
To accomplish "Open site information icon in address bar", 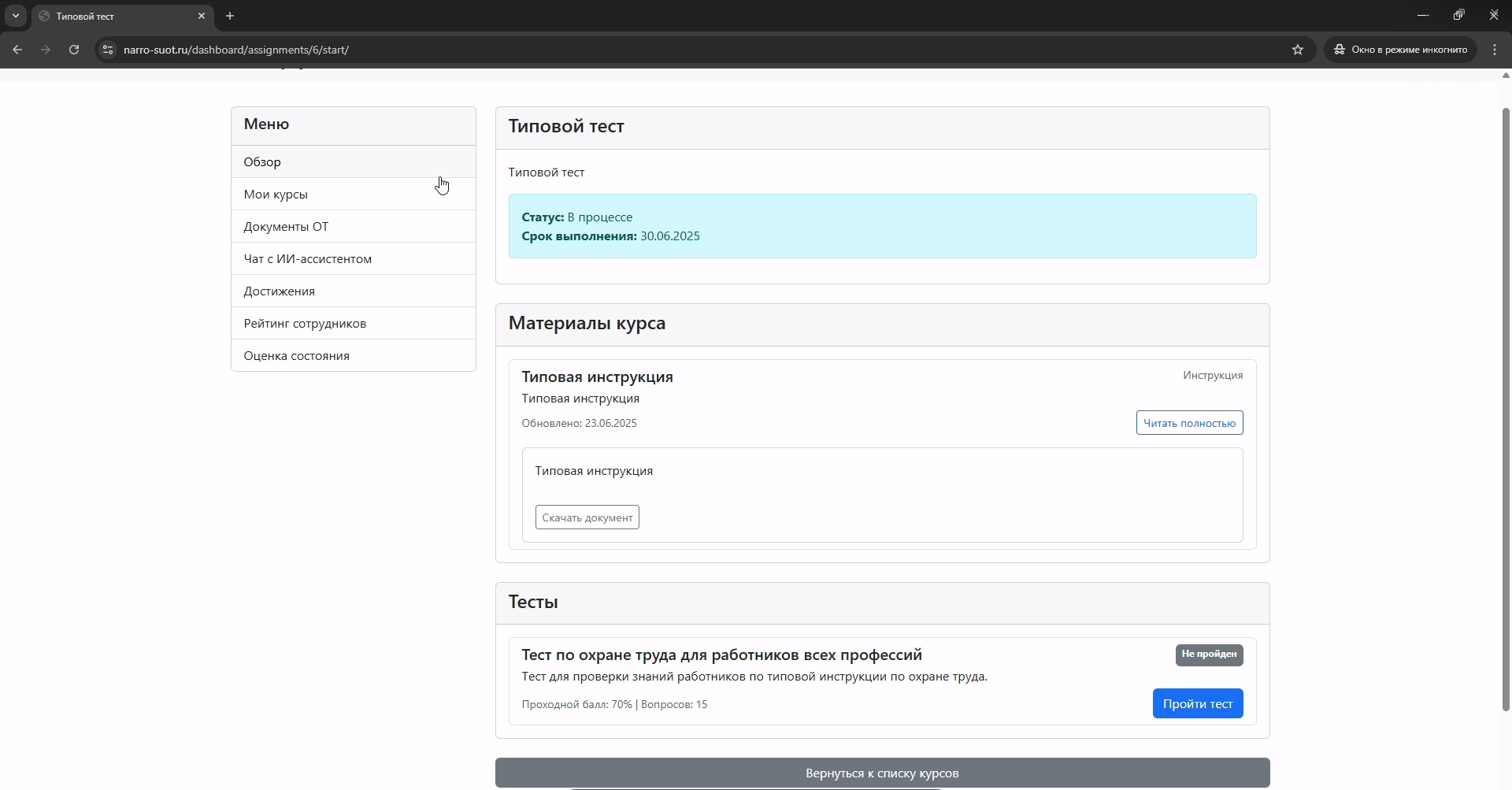I will (108, 50).
